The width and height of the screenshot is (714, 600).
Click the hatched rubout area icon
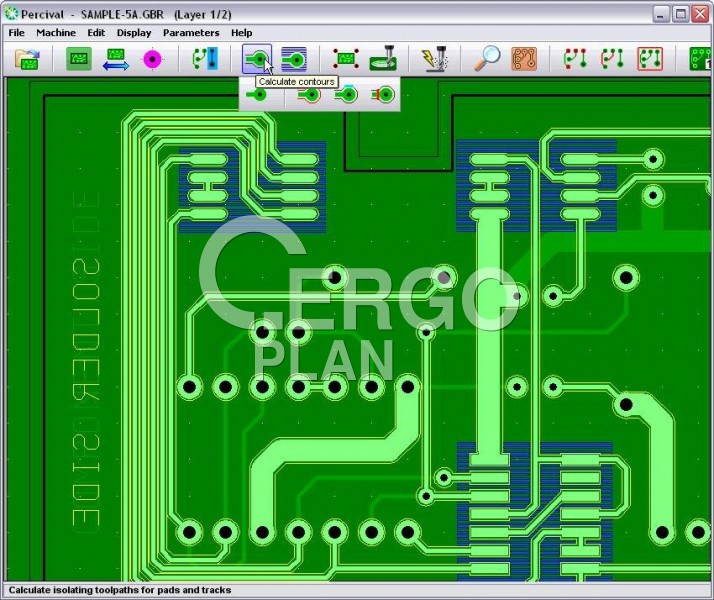pyautogui.click(x=294, y=59)
